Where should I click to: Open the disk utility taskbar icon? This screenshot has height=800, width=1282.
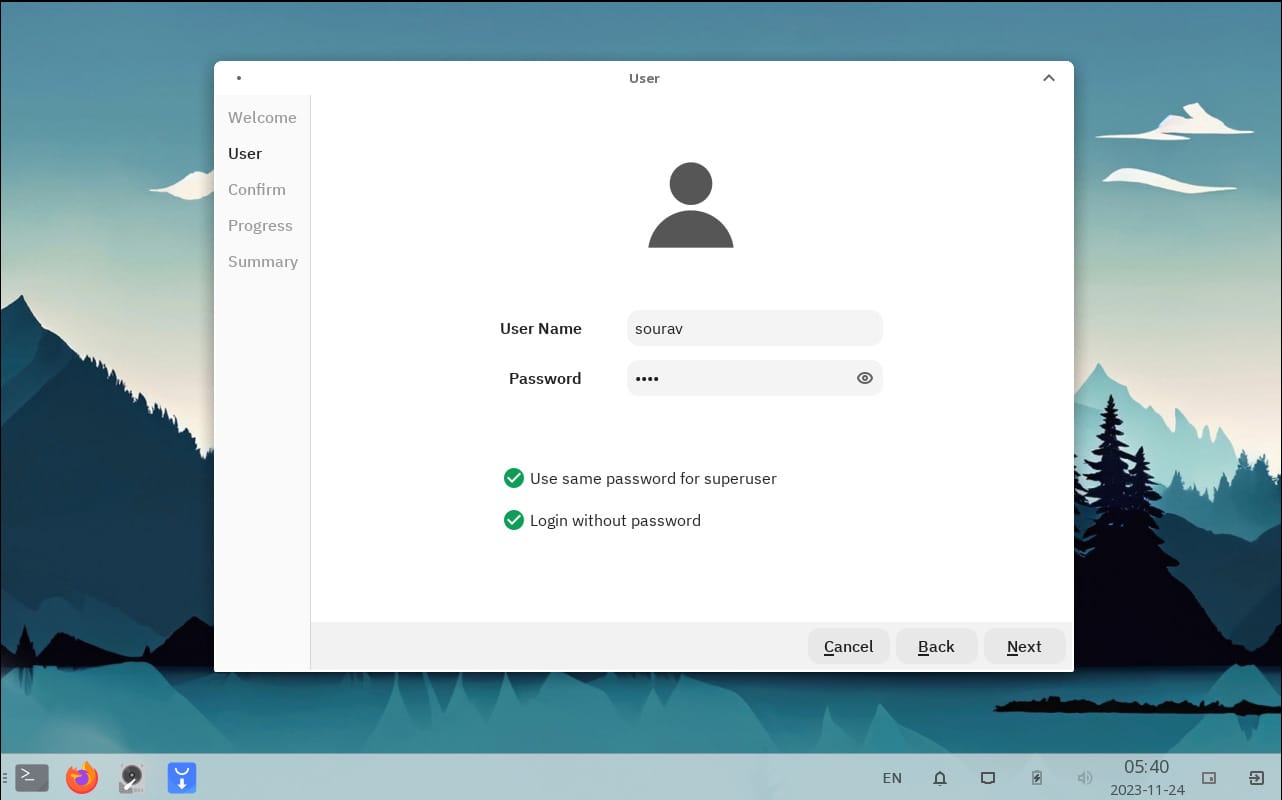pos(131,777)
